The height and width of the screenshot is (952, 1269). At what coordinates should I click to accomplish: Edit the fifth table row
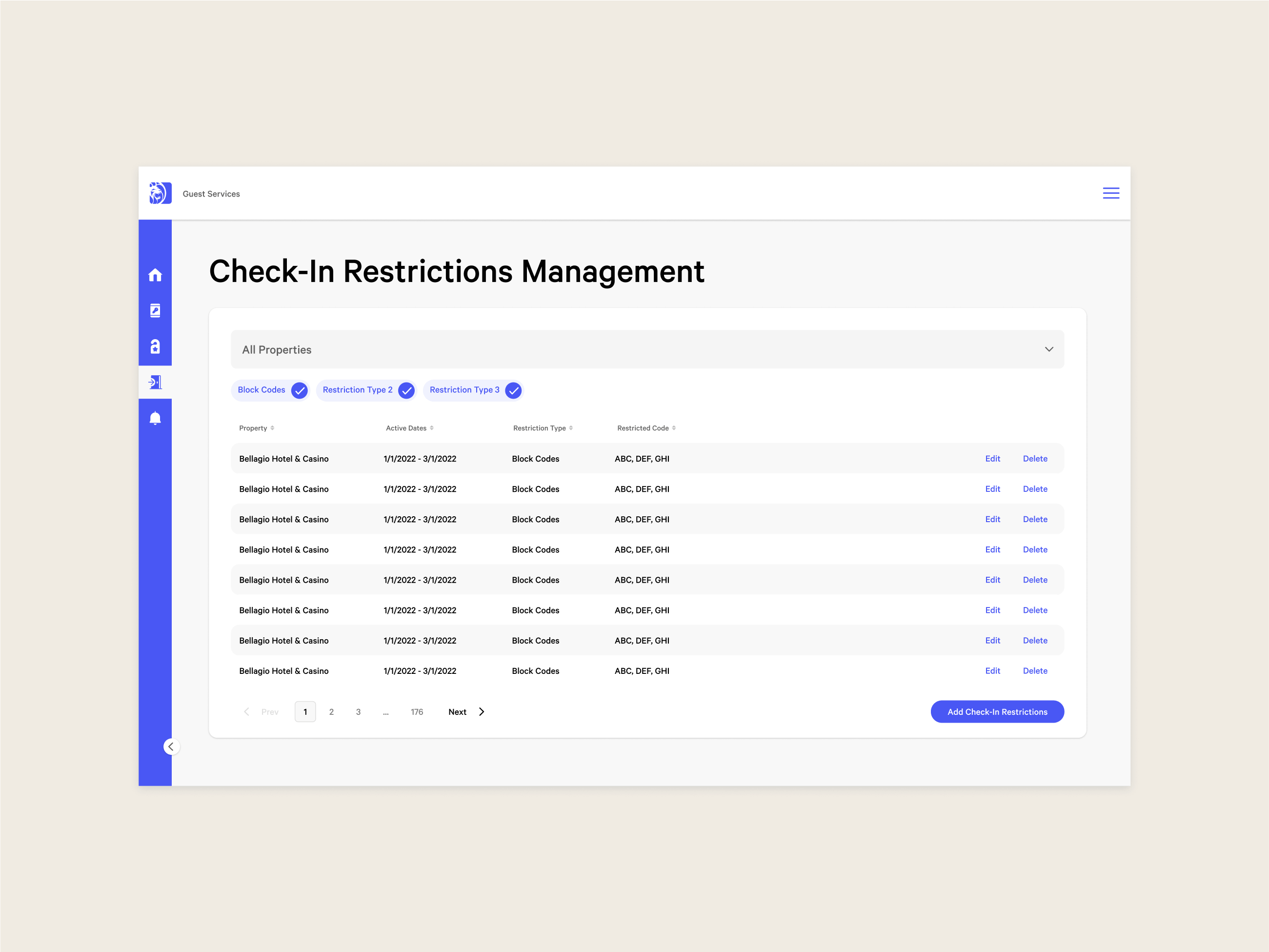(x=992, y=580)
